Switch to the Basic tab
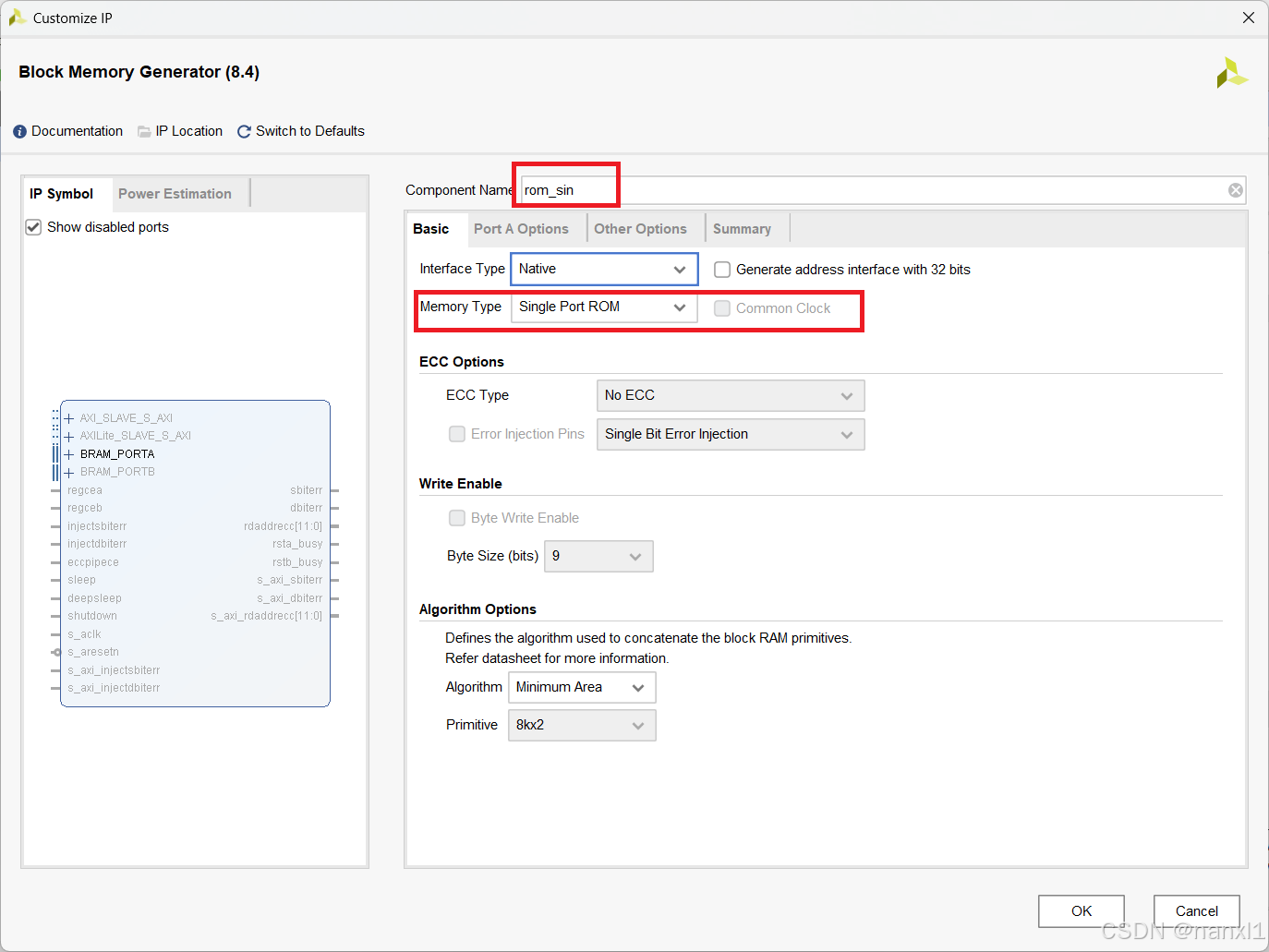Screen dimensions: 1269x952 pyautogui.click(x=431, y=229)
